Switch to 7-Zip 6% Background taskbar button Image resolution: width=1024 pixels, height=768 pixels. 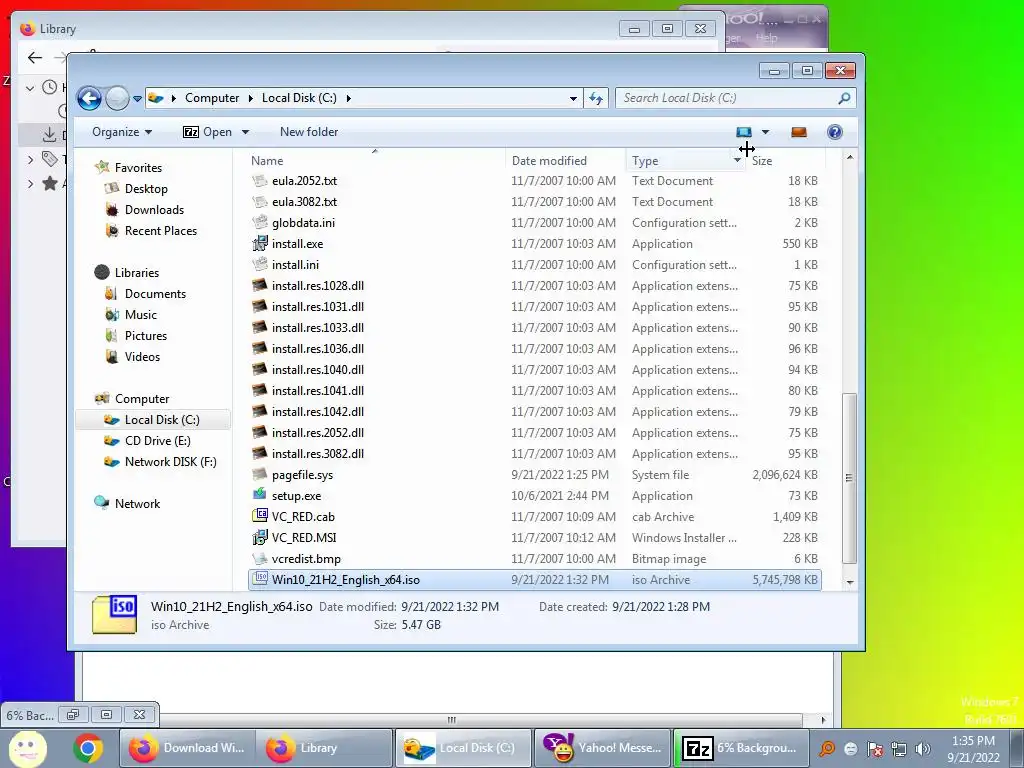(740, 748)
